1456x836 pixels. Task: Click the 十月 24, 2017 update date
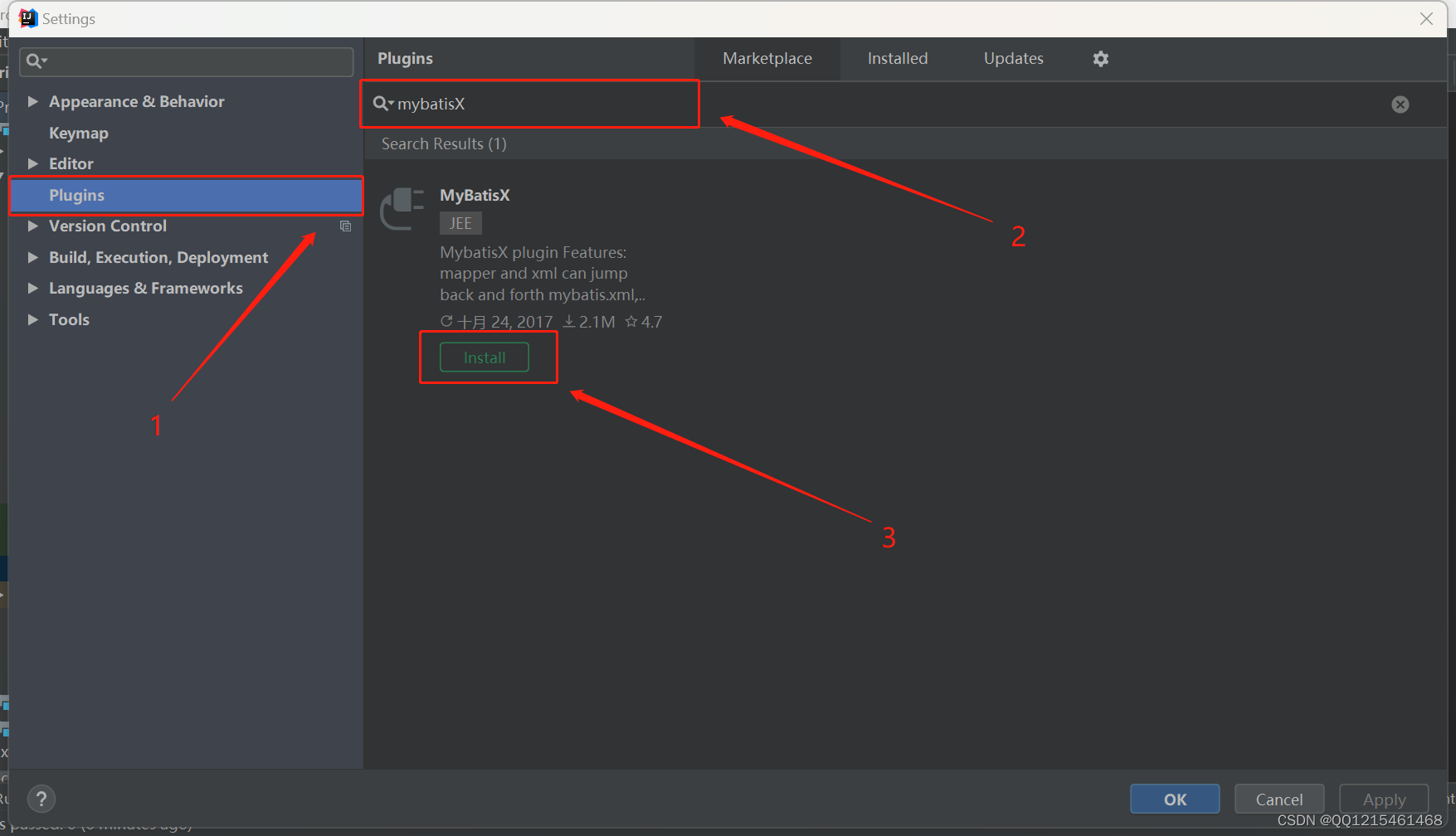click(x=497, y=322)
